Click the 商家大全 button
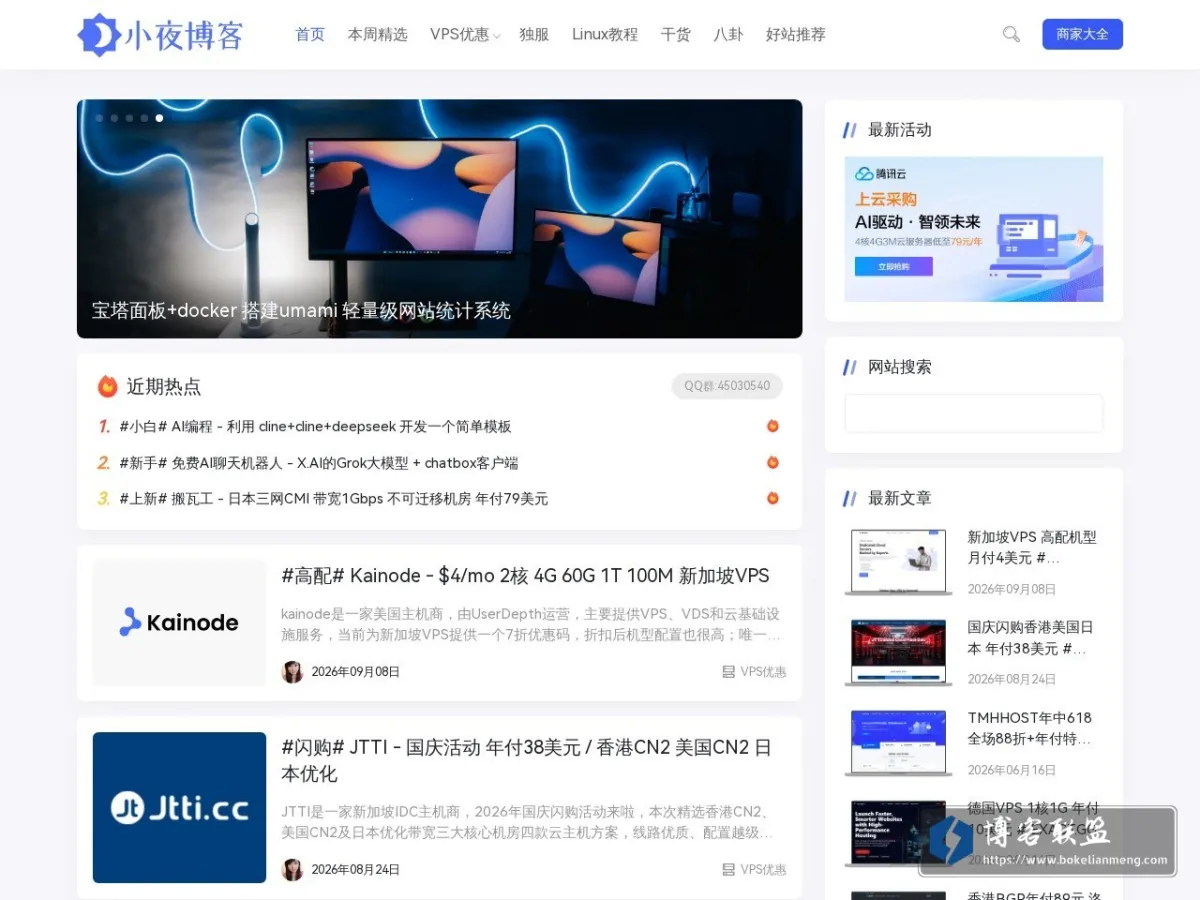Image resolution: width=1200 pixels, height=900 pixels. (1082, 34)
